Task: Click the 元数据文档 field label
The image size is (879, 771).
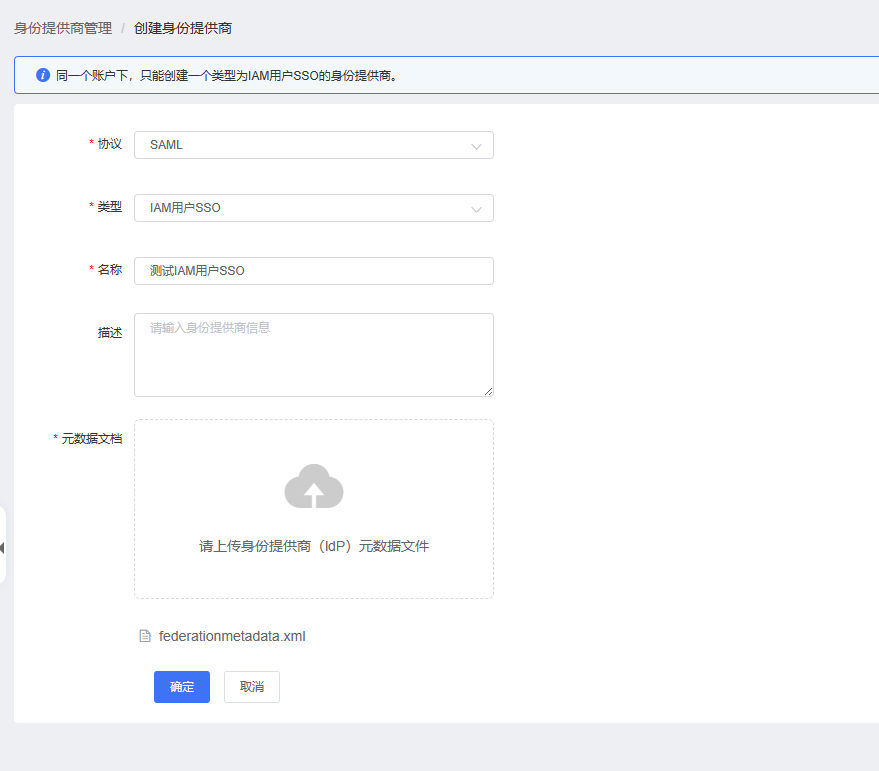Action: click(91, 438)
